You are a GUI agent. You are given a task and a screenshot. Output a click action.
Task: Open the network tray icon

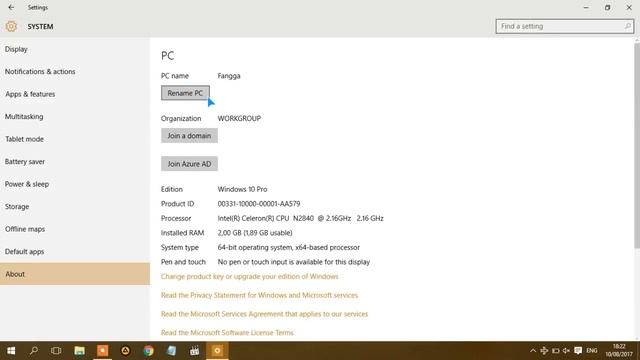point(544,351)
